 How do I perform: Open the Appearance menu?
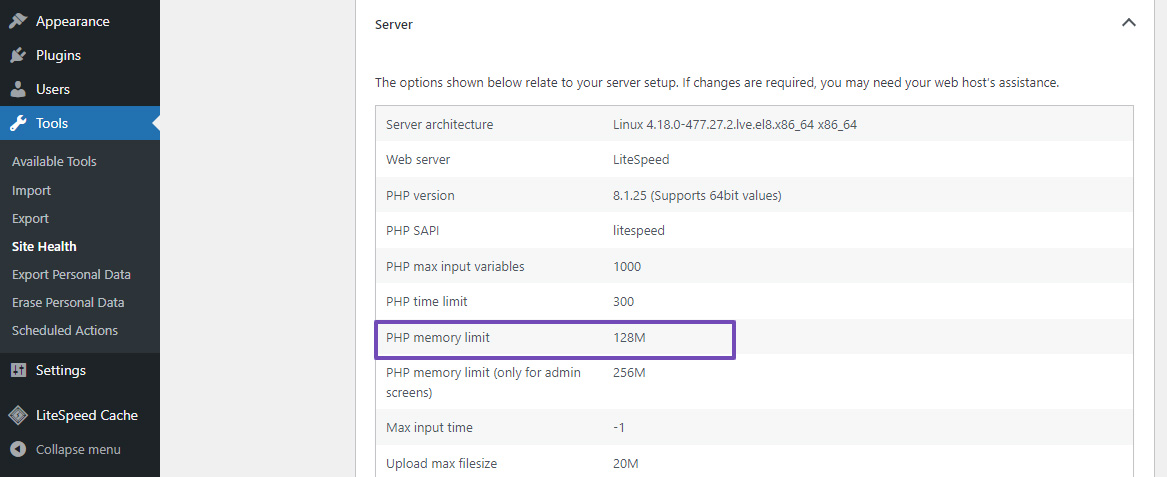(72, 21)
